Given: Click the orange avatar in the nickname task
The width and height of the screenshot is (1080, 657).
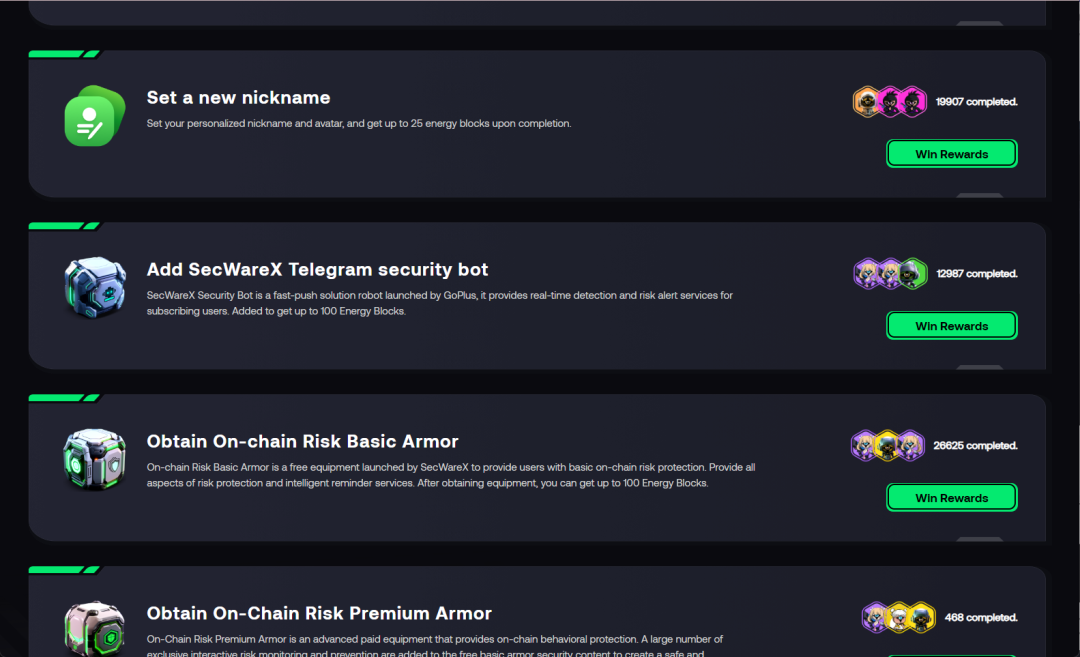Looking at the screenshot, I should [867, 102].
